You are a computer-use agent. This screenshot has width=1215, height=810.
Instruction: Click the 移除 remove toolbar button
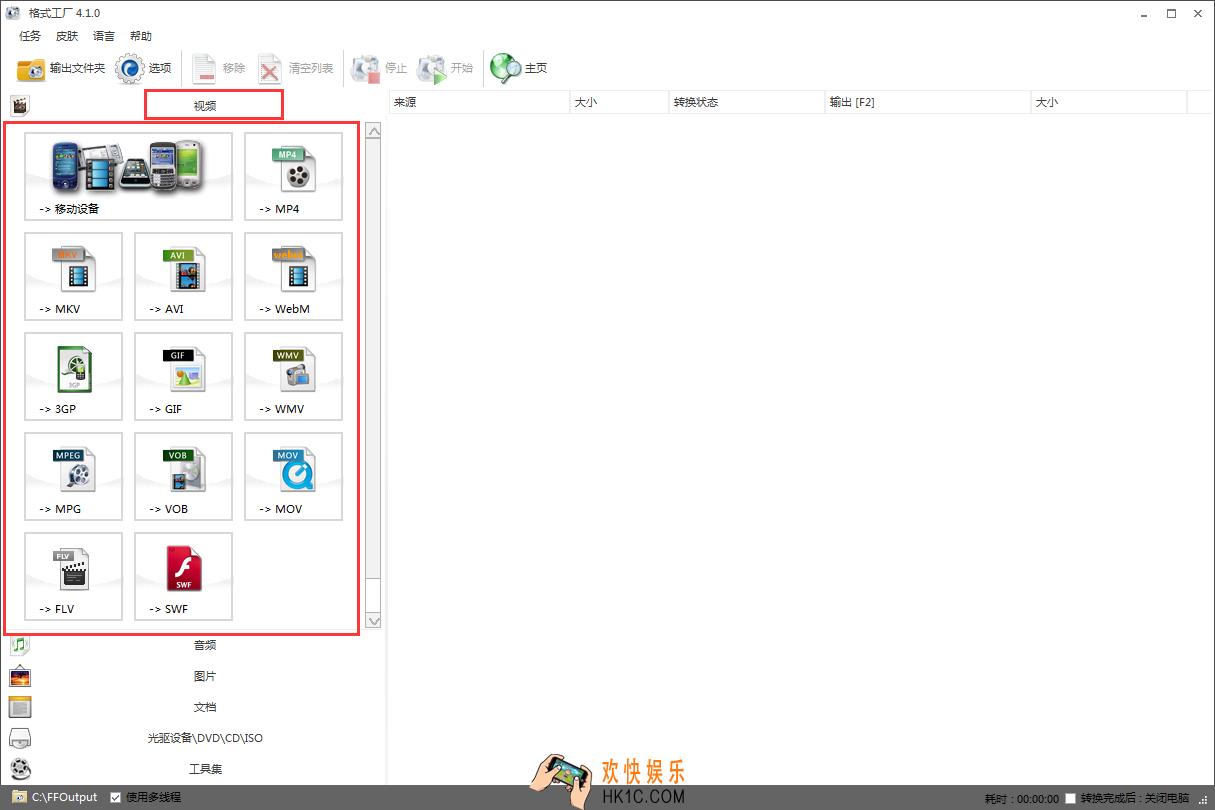(x=218, y=68)
